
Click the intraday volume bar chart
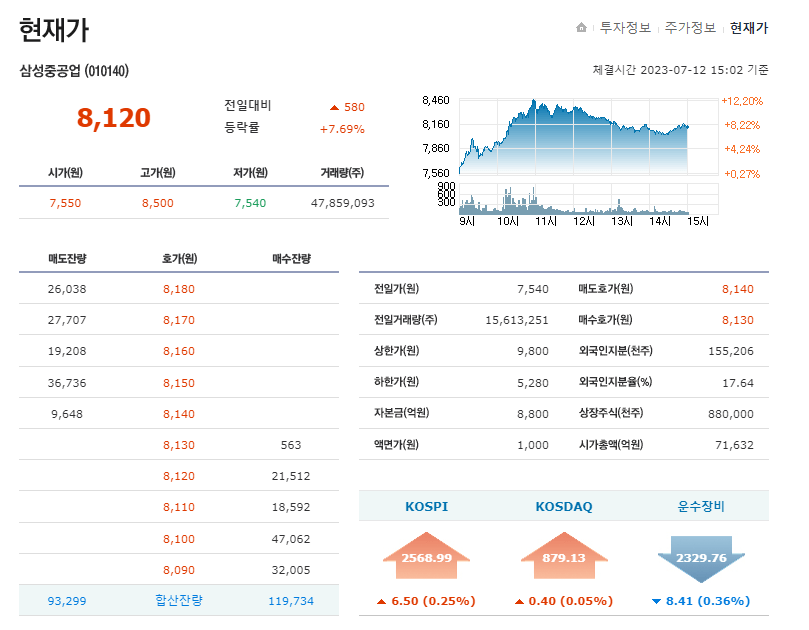(x=588, y=199)
